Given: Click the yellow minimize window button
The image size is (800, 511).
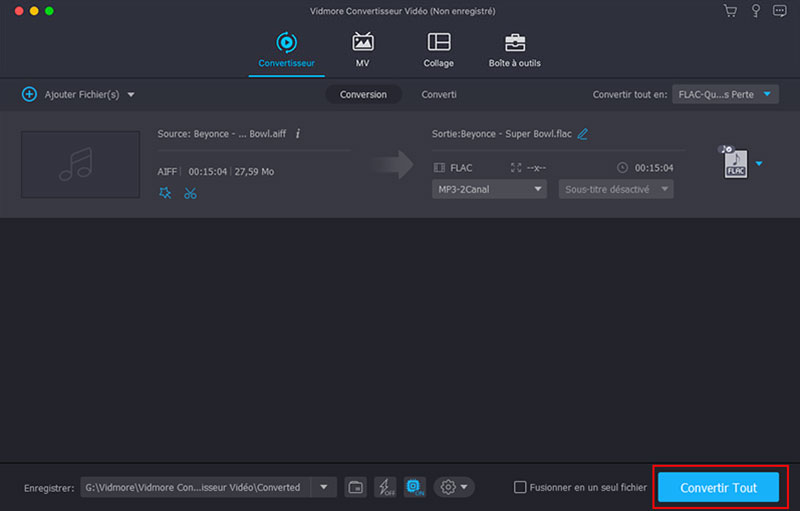Looking at the screenshot, I should coord(34,11).
